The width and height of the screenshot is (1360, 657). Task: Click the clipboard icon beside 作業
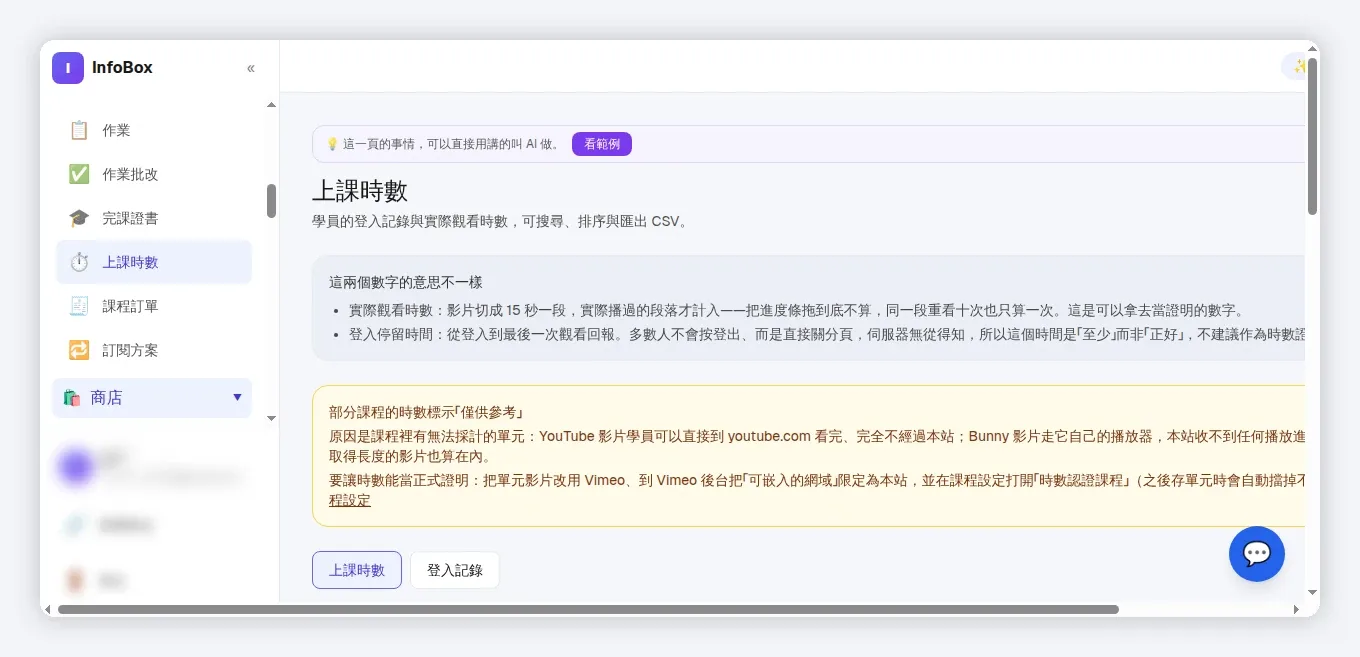[79, 130]
